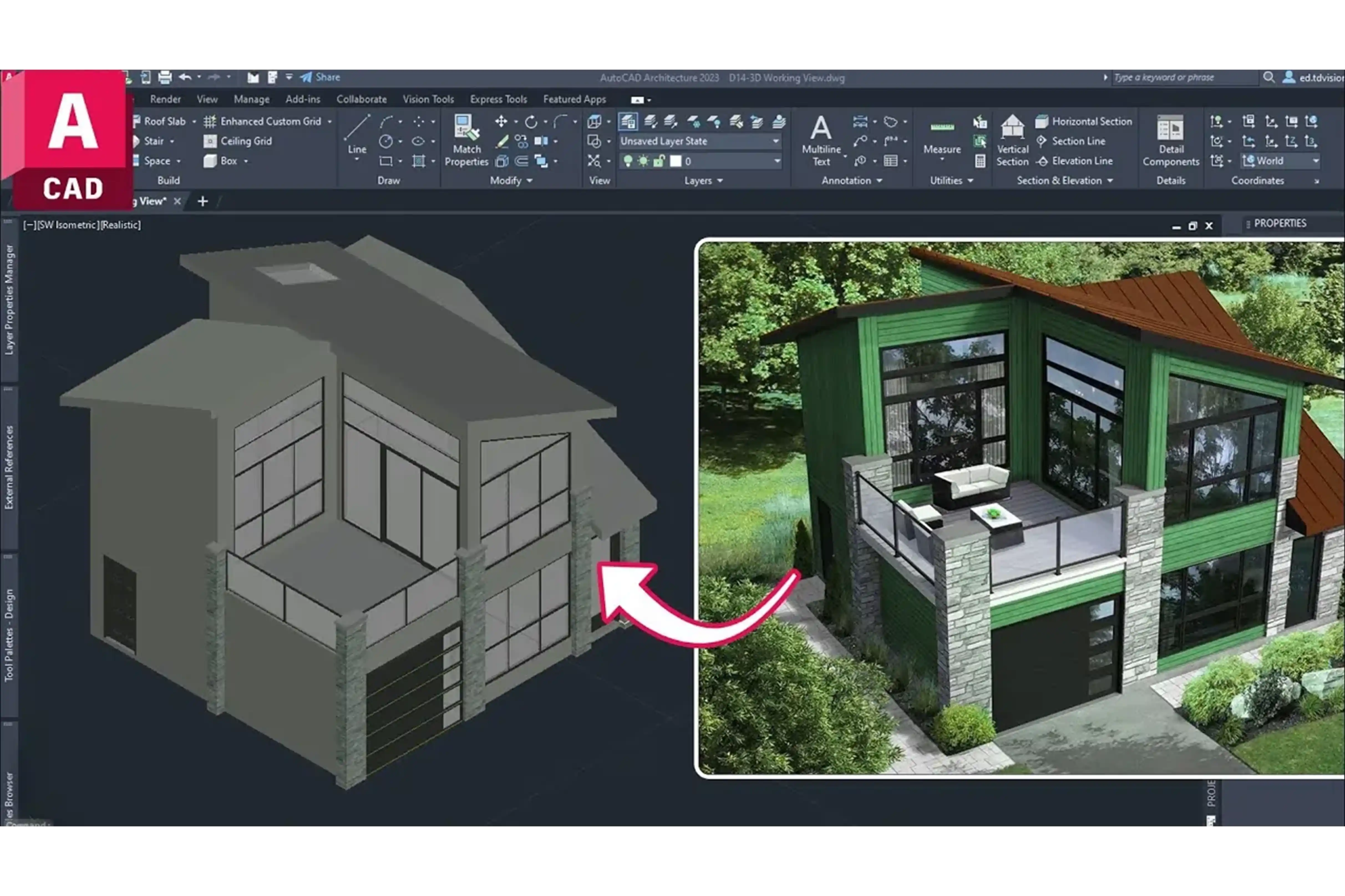
Task: Open the World UCS dropdown
Action: [1280, 161]
